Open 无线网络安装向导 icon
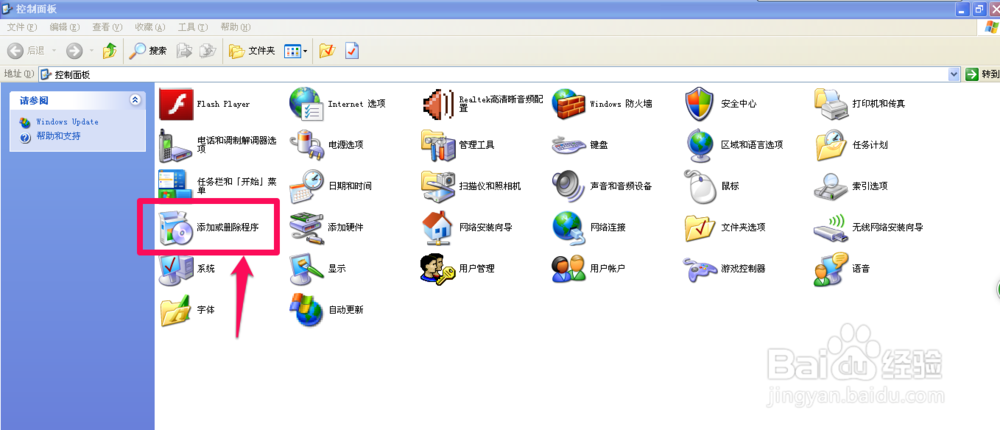 (x=832, y=228)
